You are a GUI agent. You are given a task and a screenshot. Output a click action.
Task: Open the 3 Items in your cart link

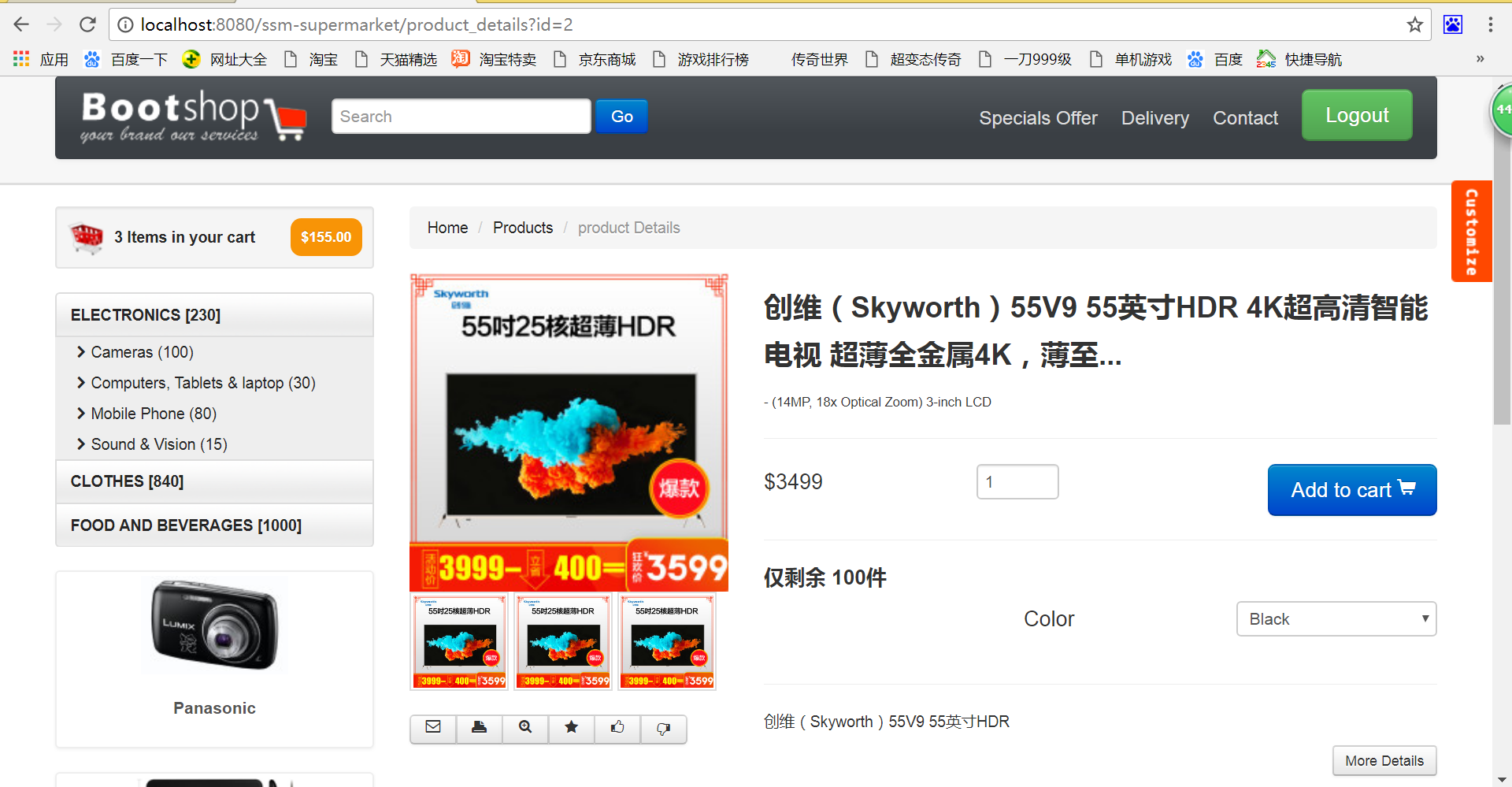point(184,237)
